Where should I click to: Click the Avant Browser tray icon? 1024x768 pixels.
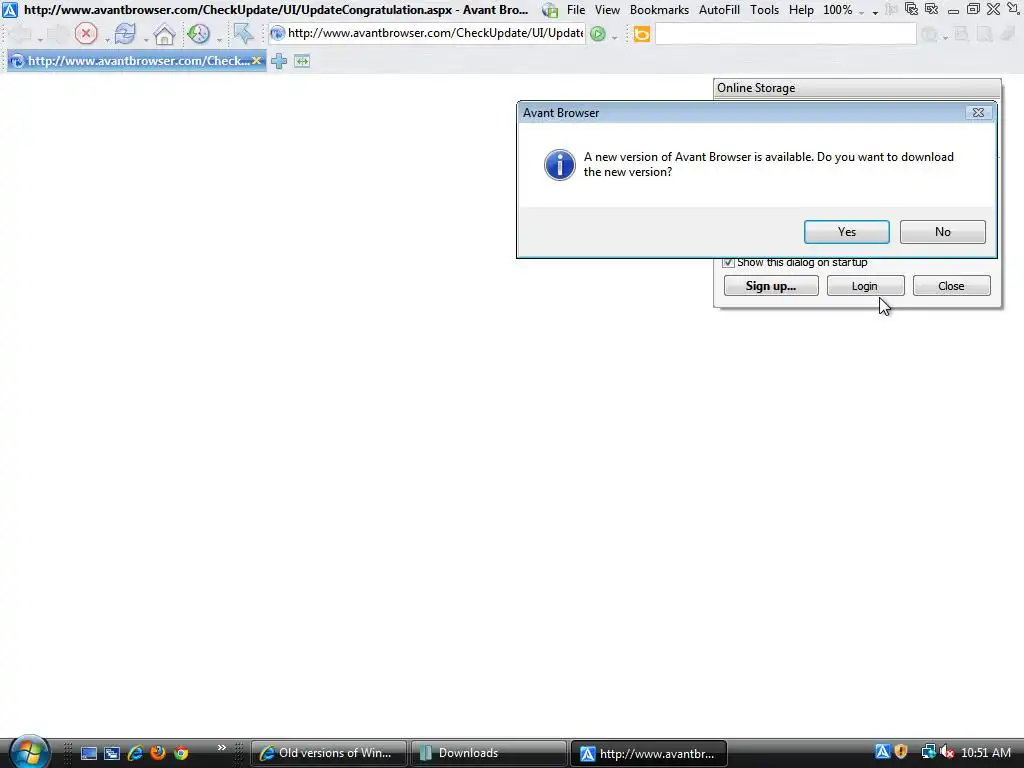882,752
